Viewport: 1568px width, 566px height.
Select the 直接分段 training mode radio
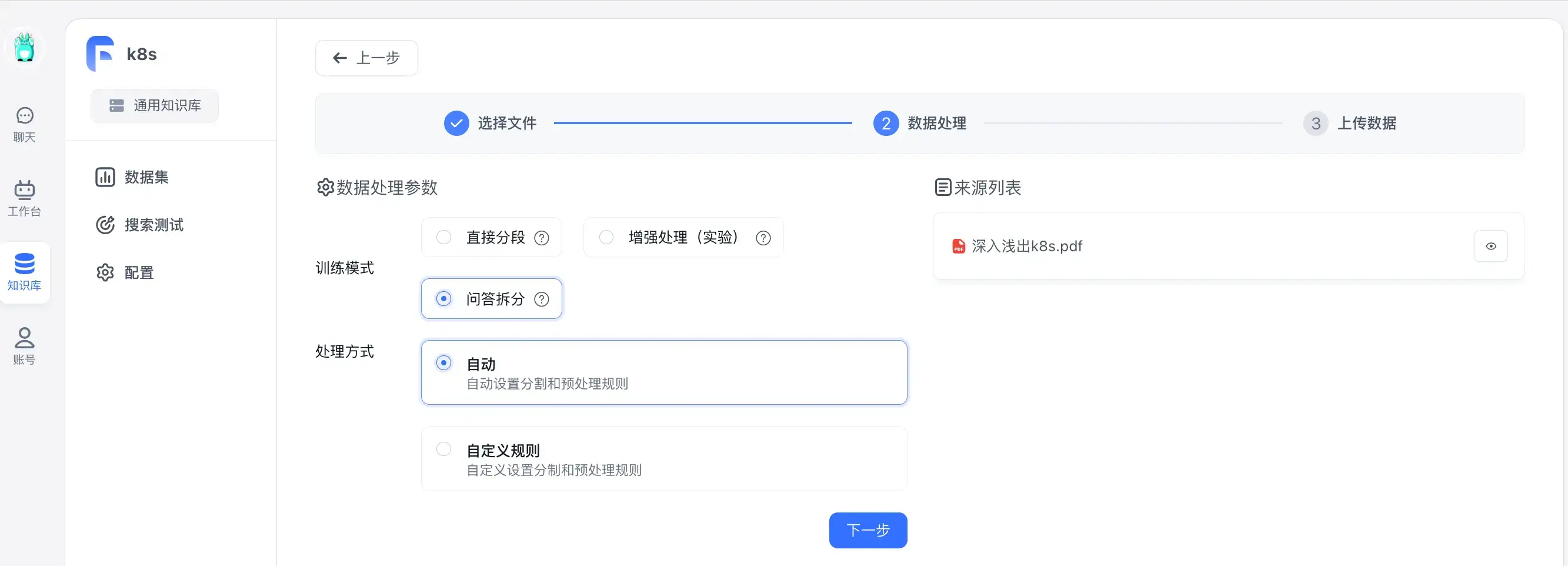pos(443,237)
